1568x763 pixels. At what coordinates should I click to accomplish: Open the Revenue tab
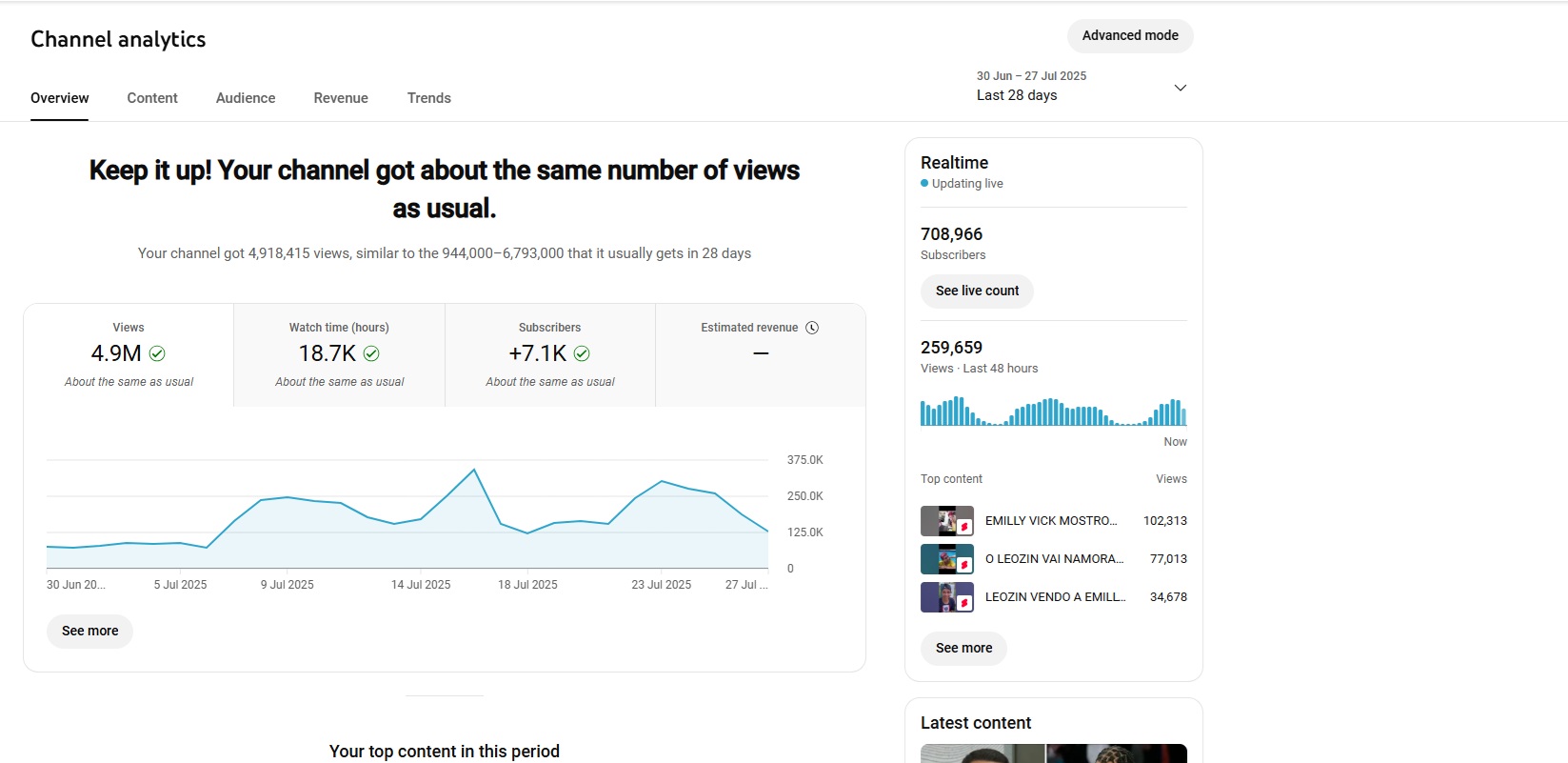point(341,98)
